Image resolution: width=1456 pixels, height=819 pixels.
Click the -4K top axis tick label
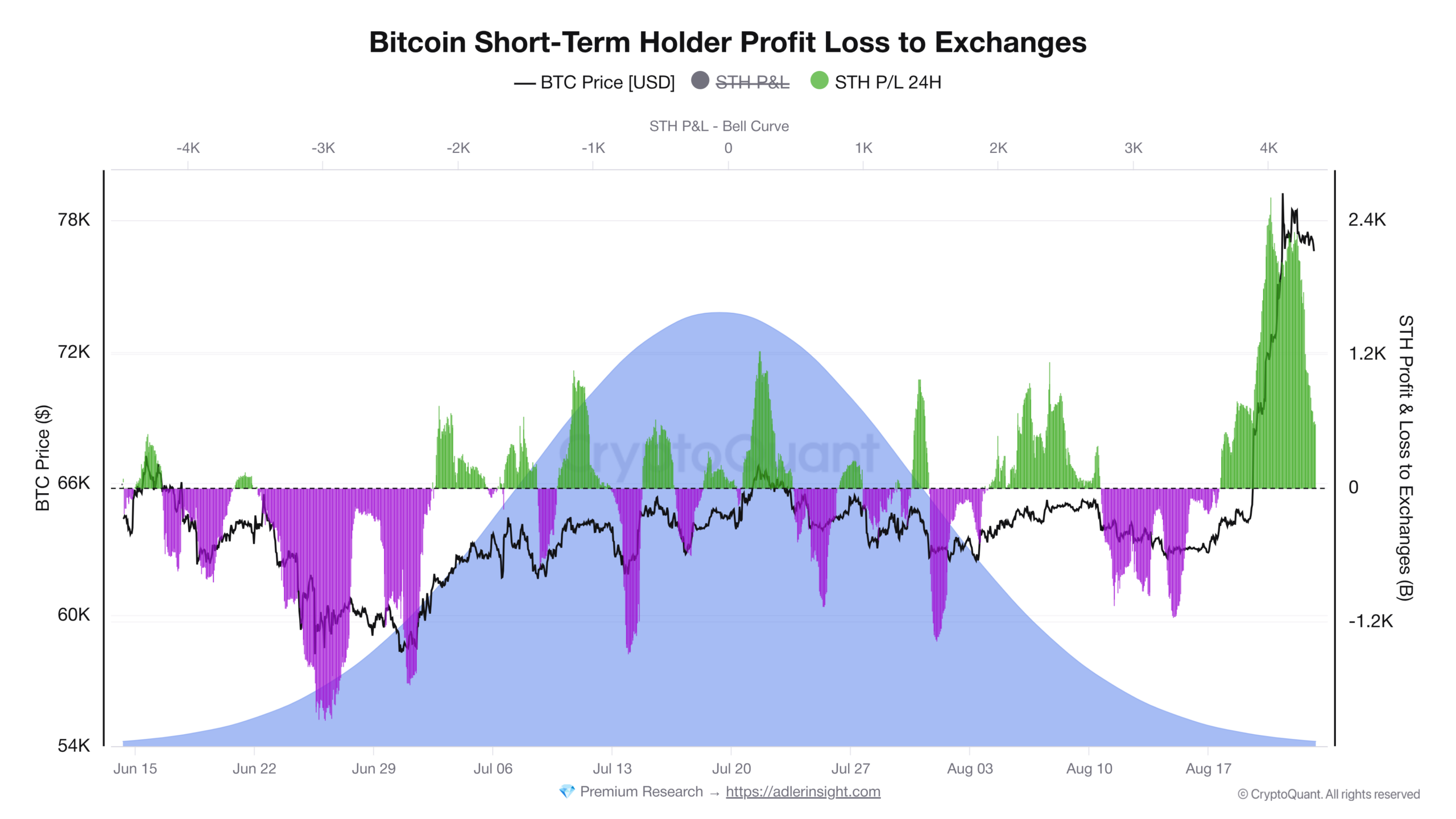point(188,148)
